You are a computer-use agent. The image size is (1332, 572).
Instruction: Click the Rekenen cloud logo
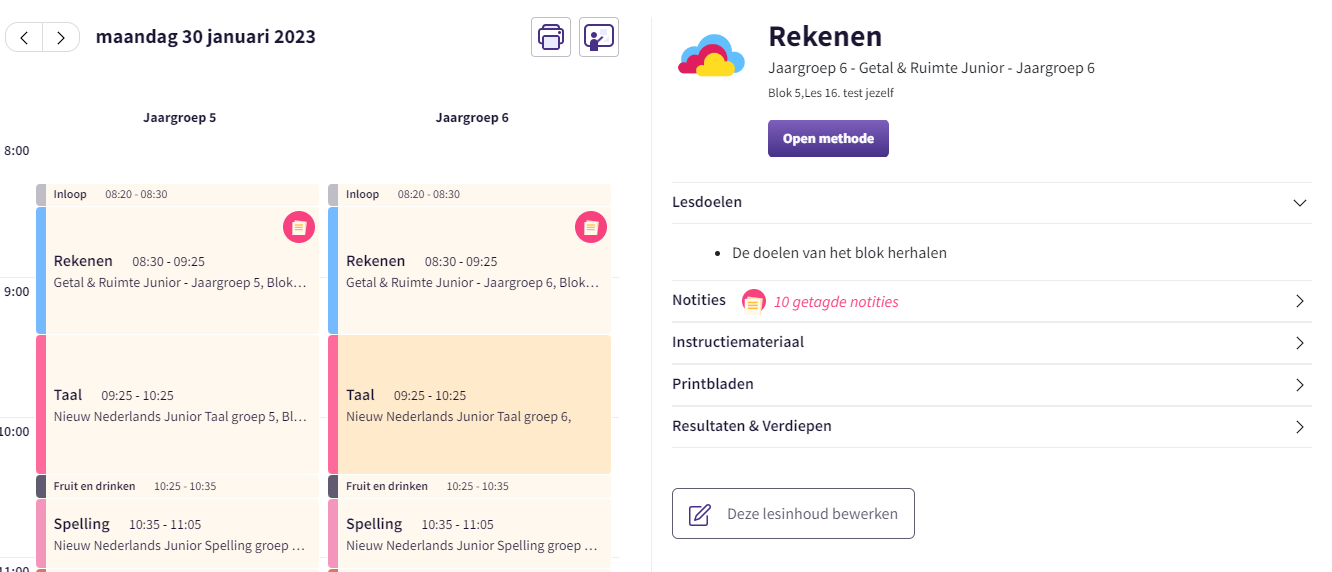tap(711, 56)
